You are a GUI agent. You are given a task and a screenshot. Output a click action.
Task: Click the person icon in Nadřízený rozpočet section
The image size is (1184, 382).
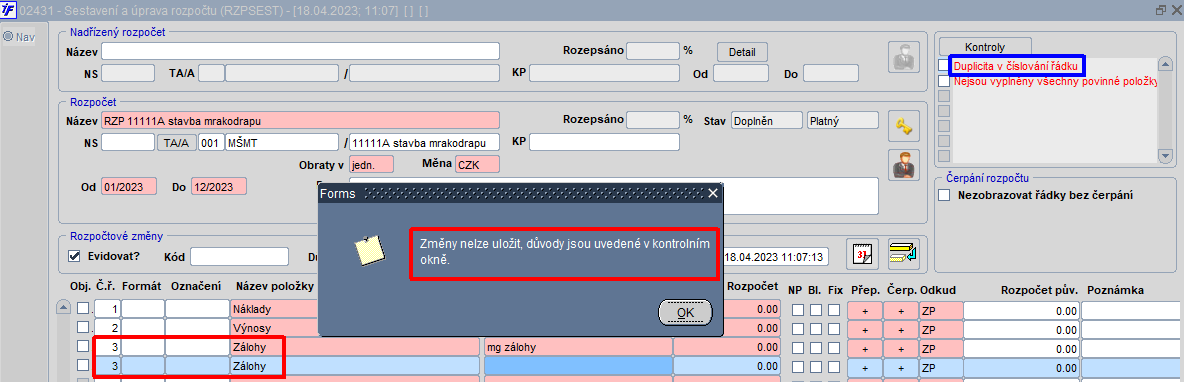pos(905,57)
